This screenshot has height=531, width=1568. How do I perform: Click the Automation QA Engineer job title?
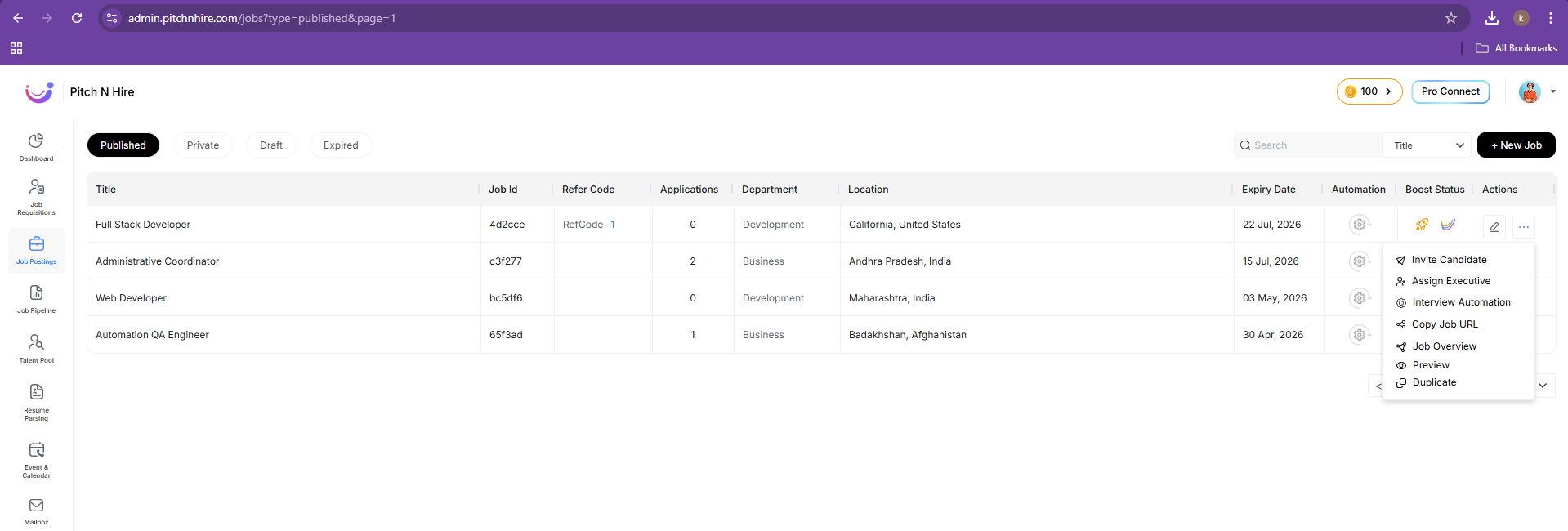[152, 335]
